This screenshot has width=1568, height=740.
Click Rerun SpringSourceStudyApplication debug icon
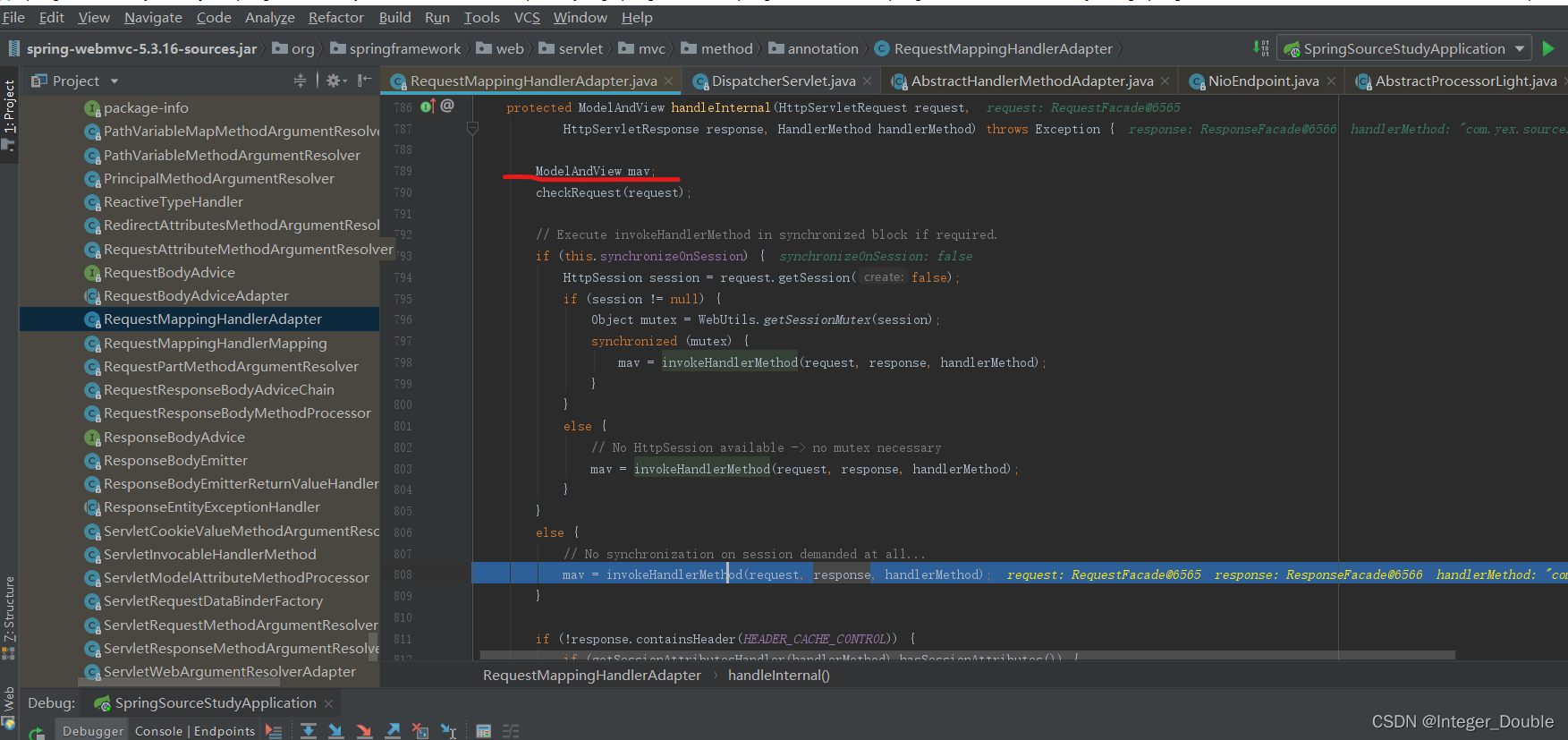point(37,733)
